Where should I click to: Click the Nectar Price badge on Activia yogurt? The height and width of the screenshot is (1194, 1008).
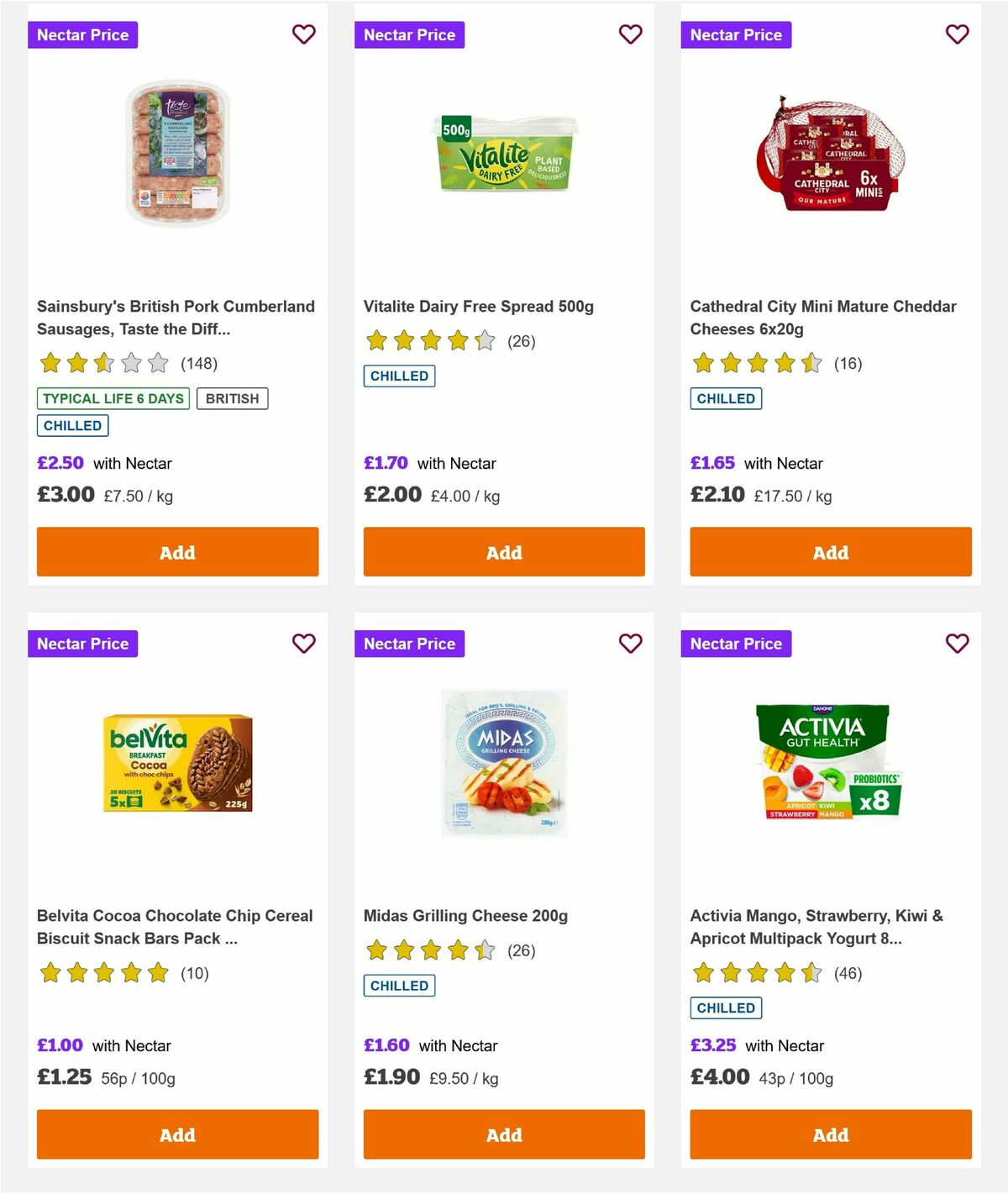pyautogui.click(x=737, y=644)
